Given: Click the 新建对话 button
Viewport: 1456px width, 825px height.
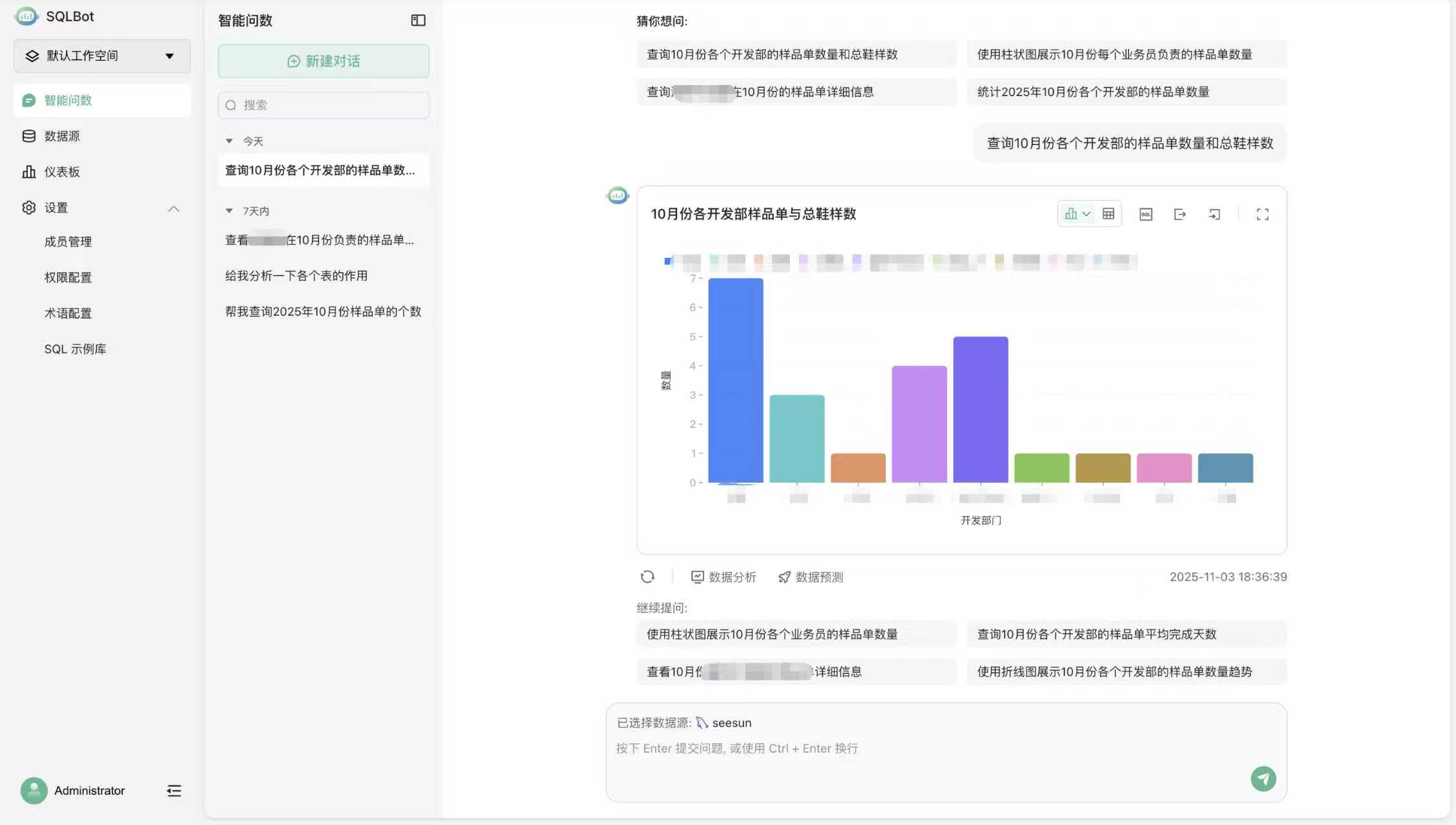Looking at the screenshot, I should (323, 61).
